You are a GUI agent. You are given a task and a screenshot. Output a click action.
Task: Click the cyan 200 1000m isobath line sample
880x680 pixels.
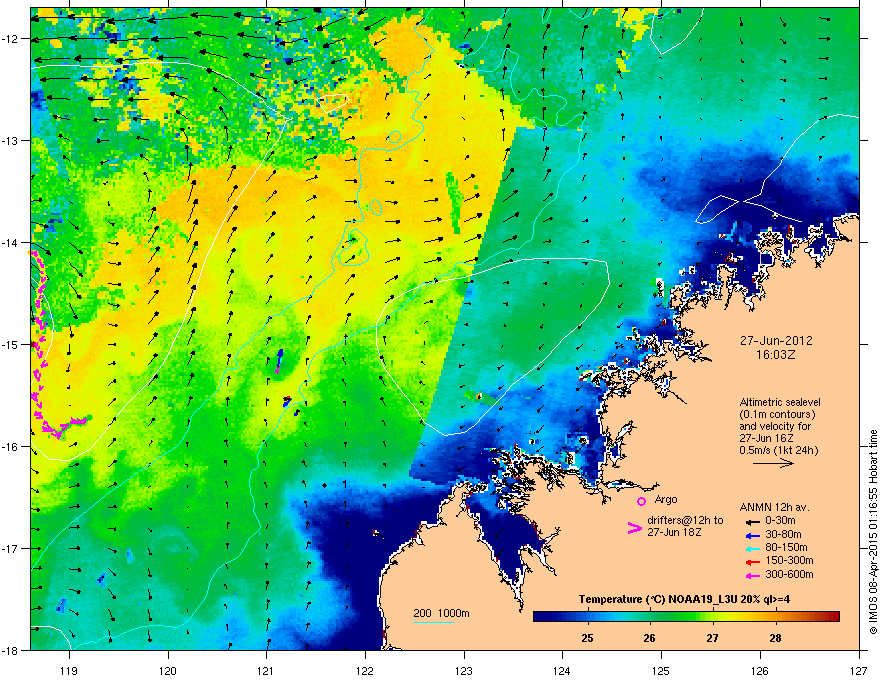pos(434,623)
